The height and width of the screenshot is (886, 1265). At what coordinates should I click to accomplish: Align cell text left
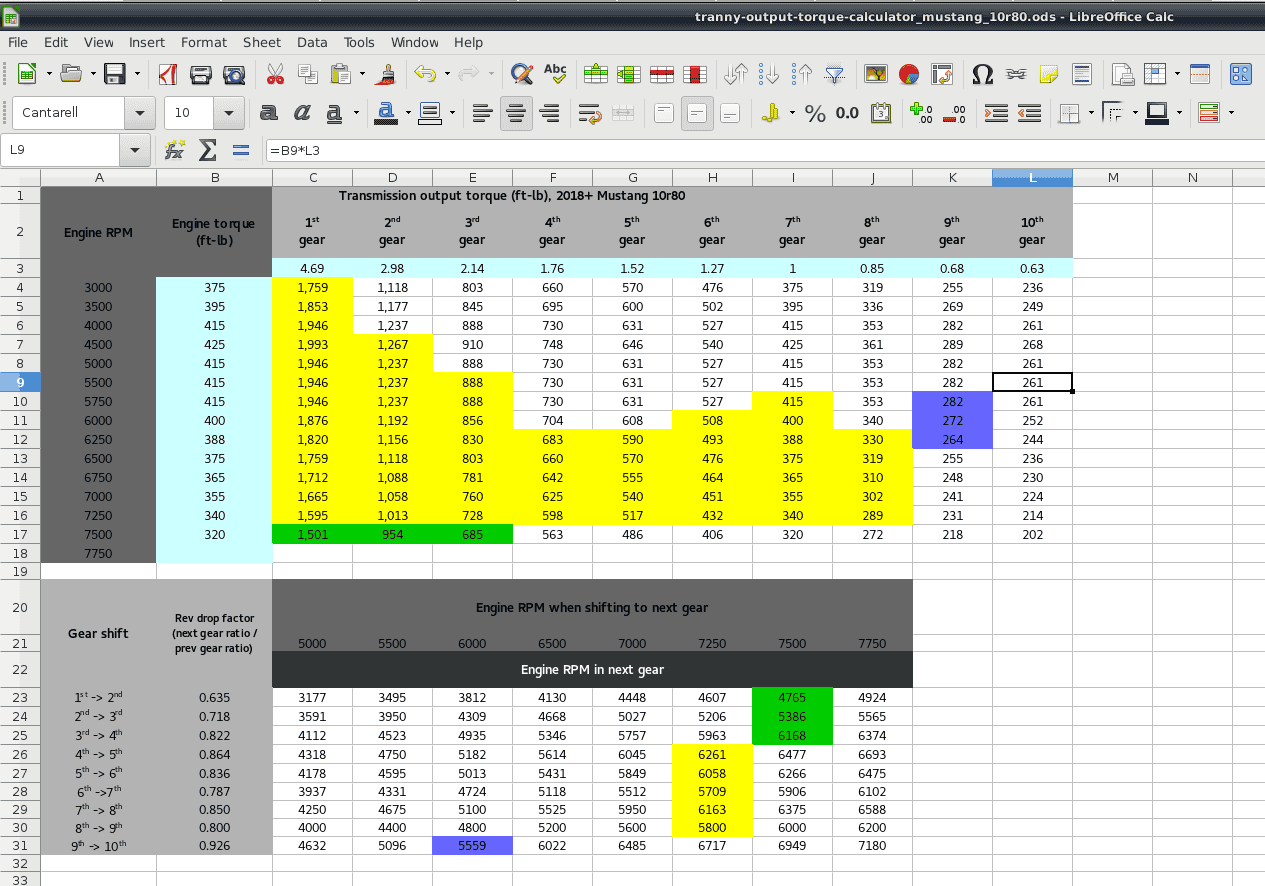[483, 113]
